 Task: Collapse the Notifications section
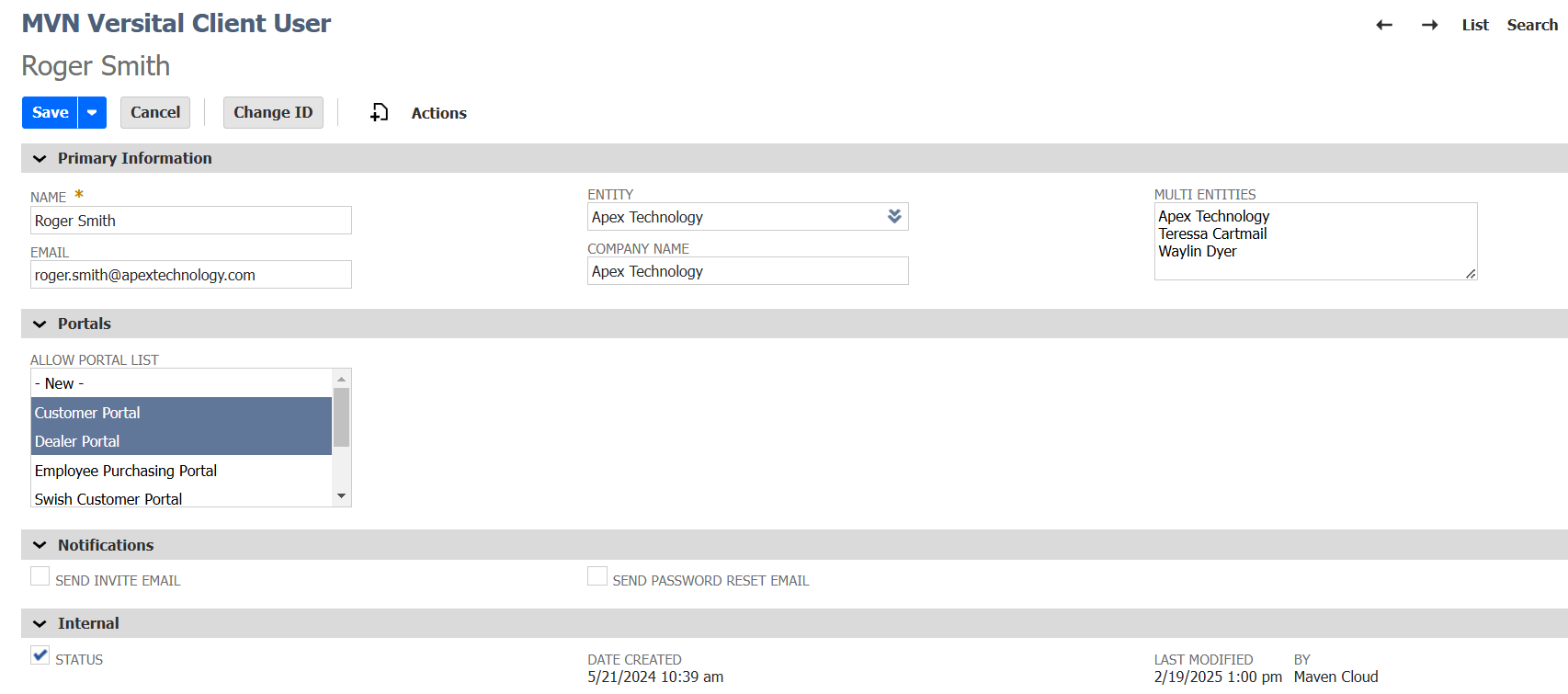click(x=40, y=545)
